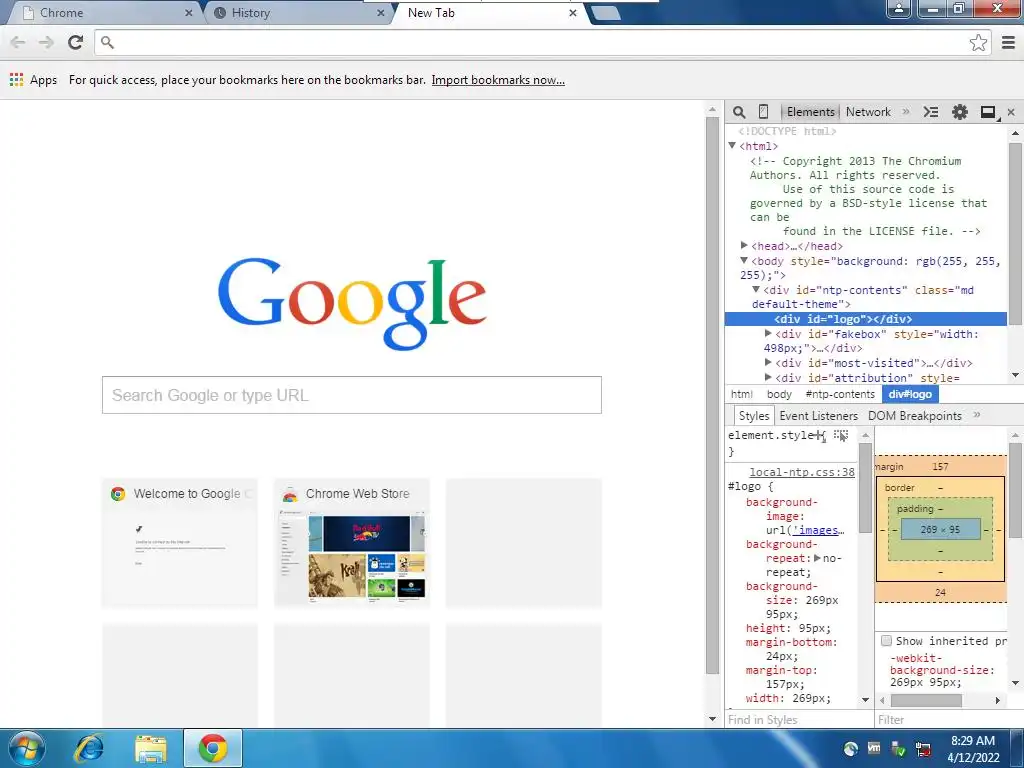
Task: Show the console drawer icon in DevTools
Action: point(931,112)
